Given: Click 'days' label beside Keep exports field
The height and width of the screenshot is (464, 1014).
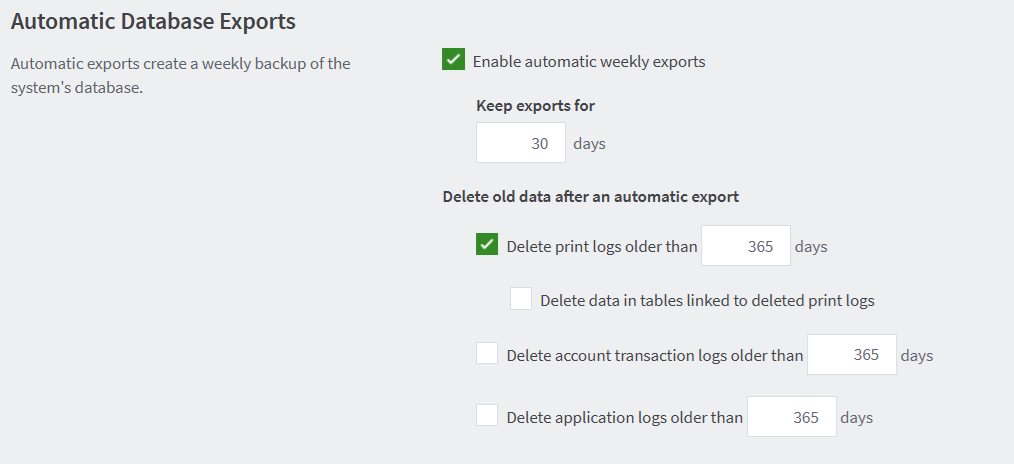Looking at the screenshot, I should [590, 143].
